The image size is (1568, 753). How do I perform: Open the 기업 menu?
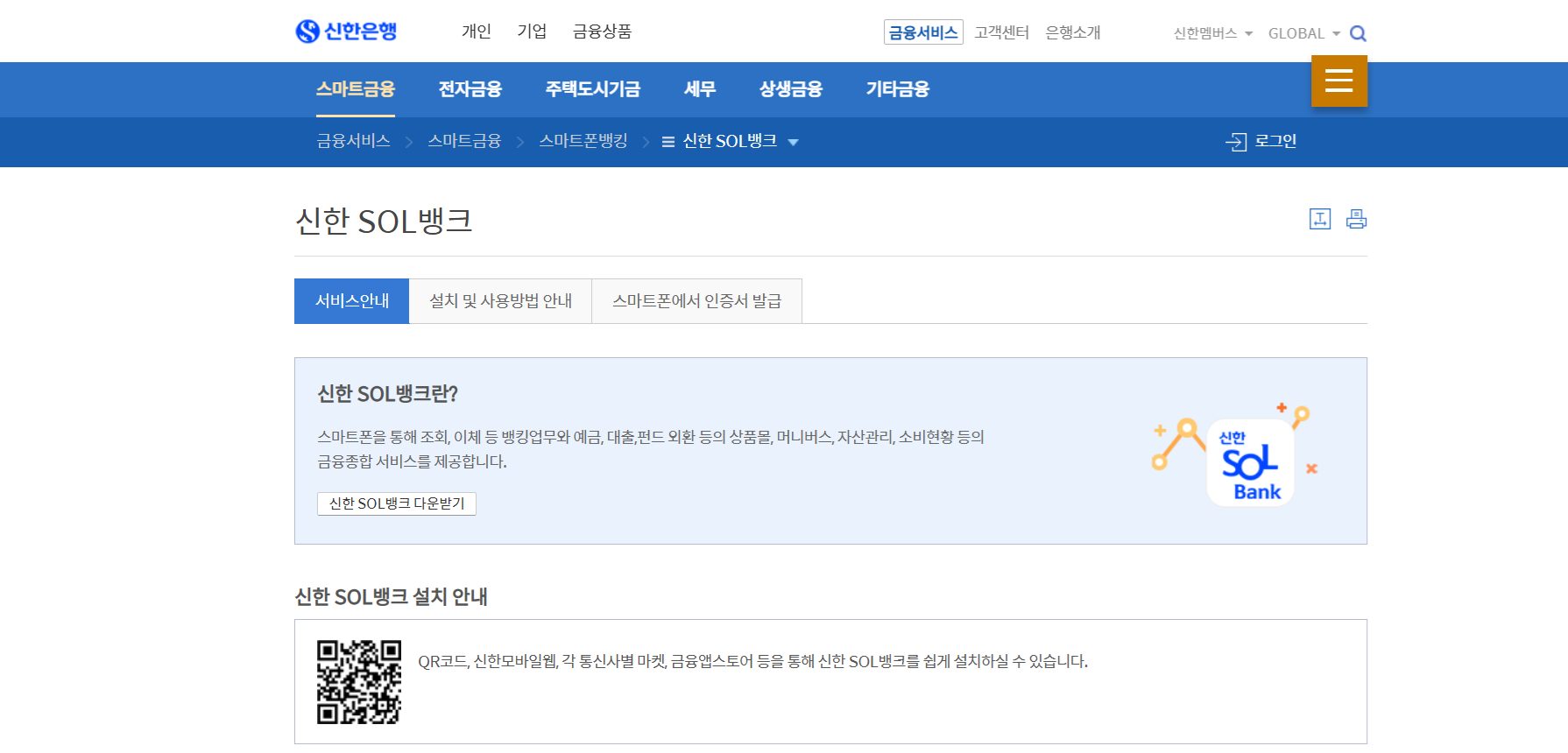pyautogui.click(x=532, y=32)
